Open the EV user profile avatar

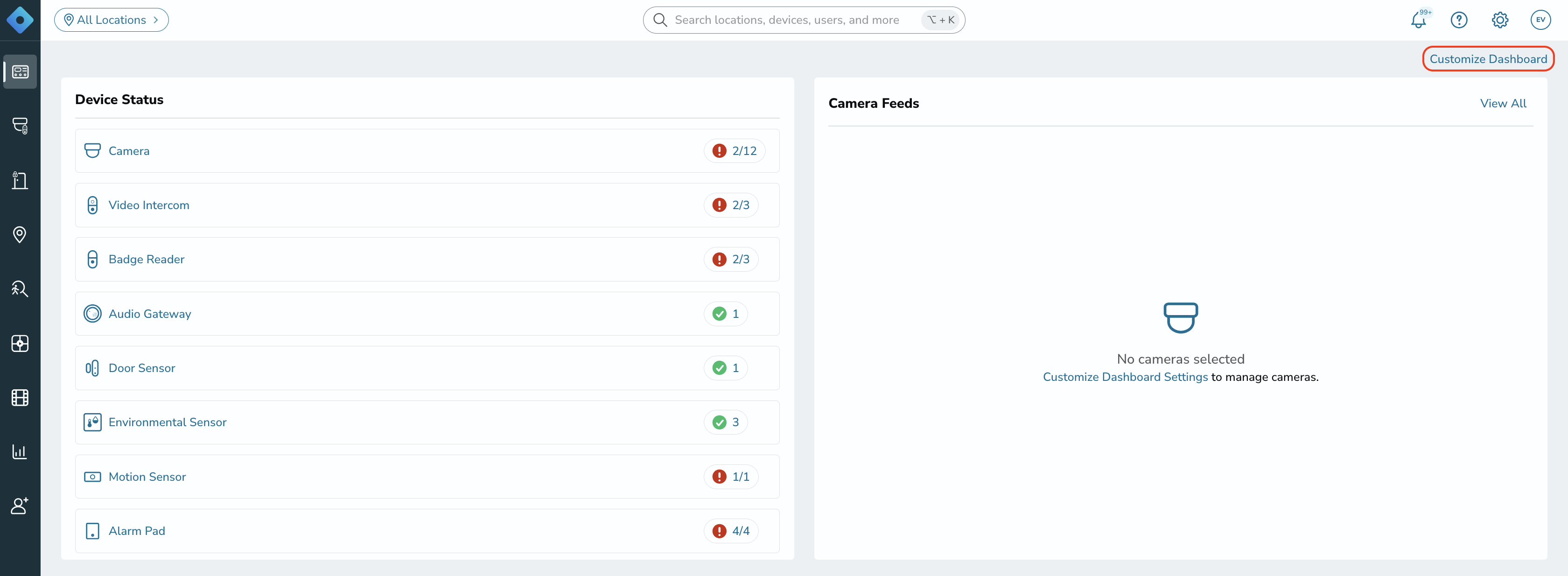click(x=1540, y=20)
